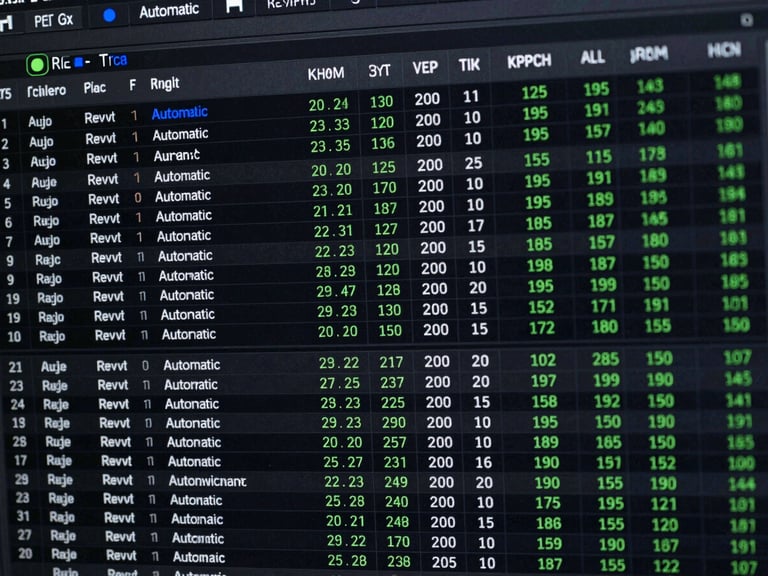Click the Auranic entry in row 3

tap(177, 155)
